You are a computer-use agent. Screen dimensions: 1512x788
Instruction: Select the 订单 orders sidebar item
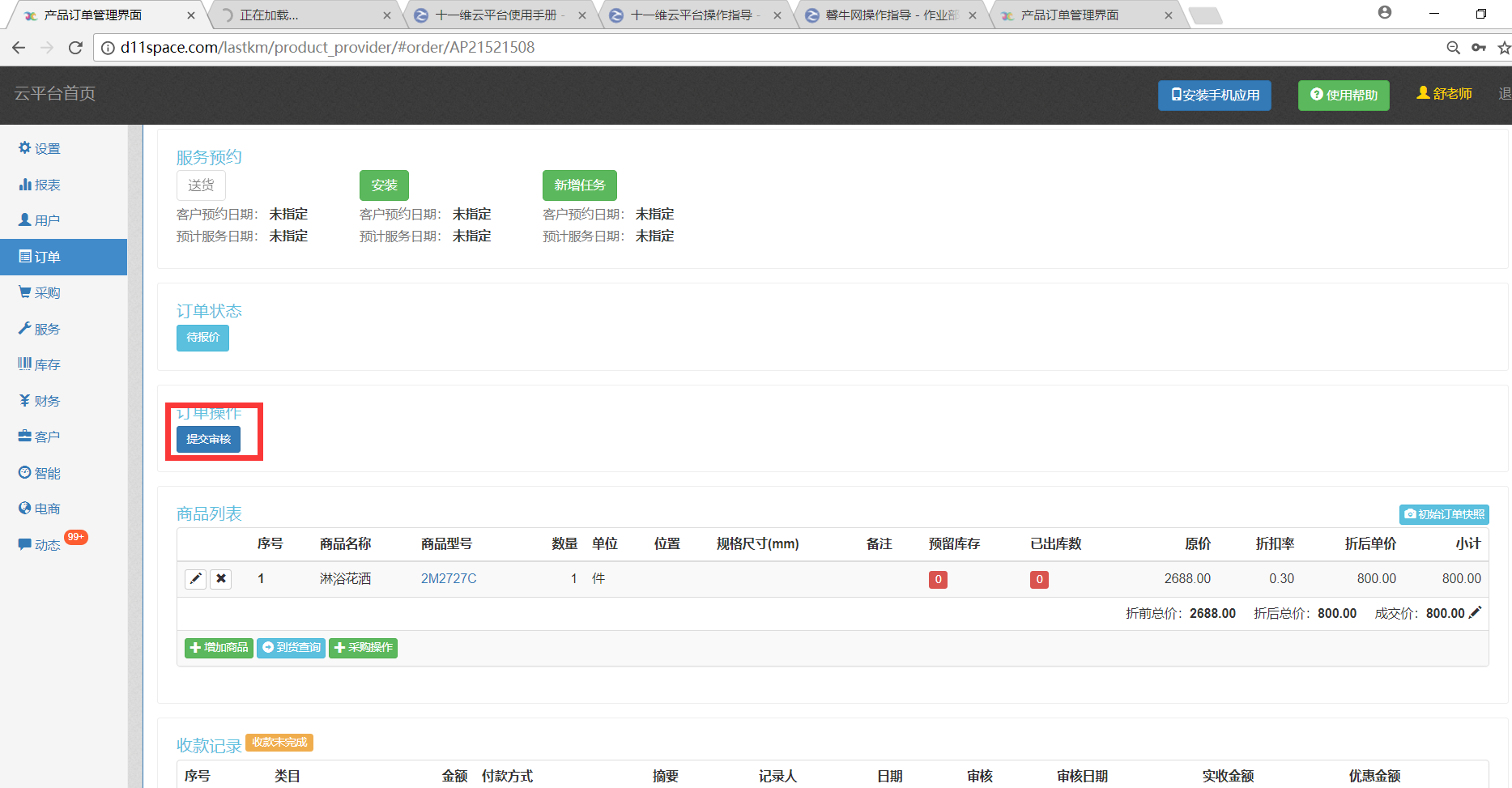[x=63, y=257]
